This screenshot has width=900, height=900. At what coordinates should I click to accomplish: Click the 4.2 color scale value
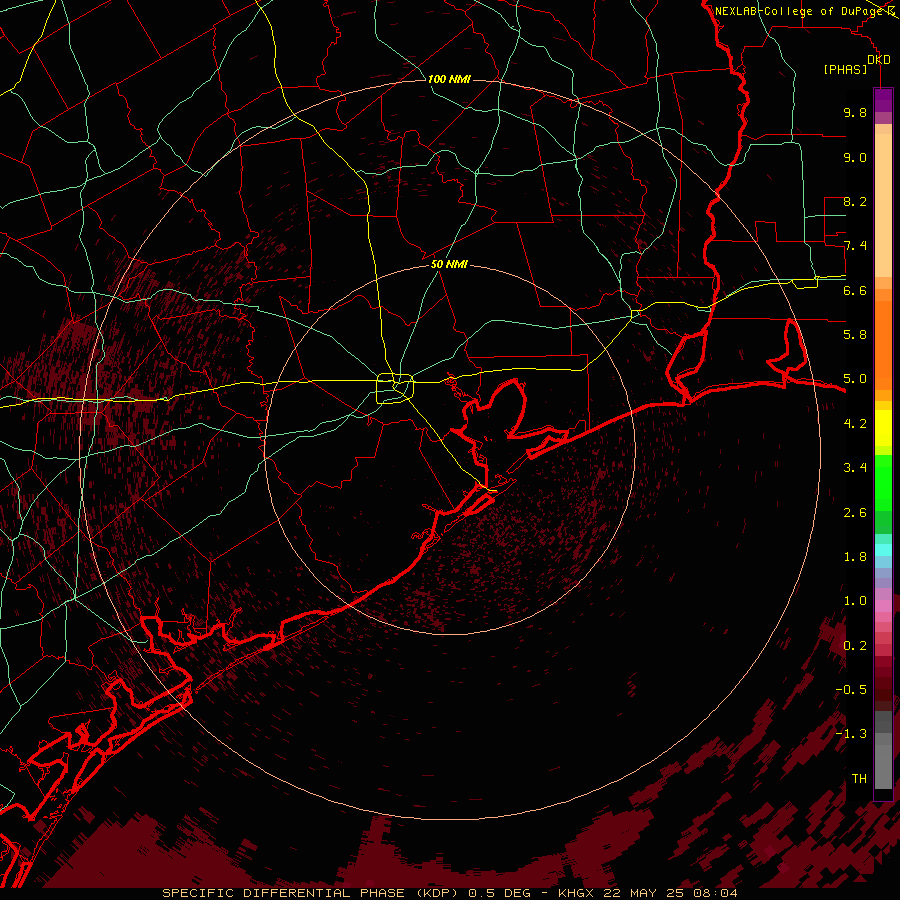pyautogui.click(x=855, y=424)
